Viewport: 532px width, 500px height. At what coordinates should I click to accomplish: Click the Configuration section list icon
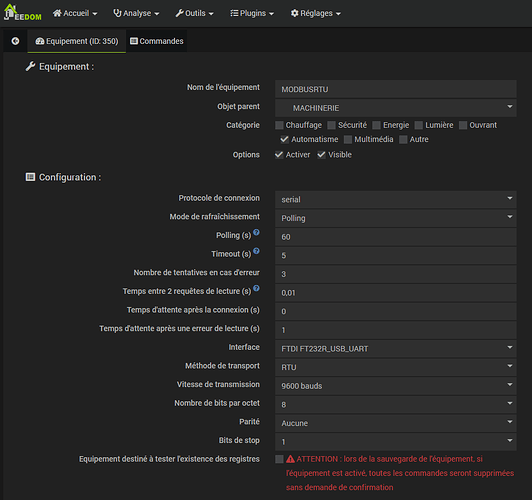30,177
